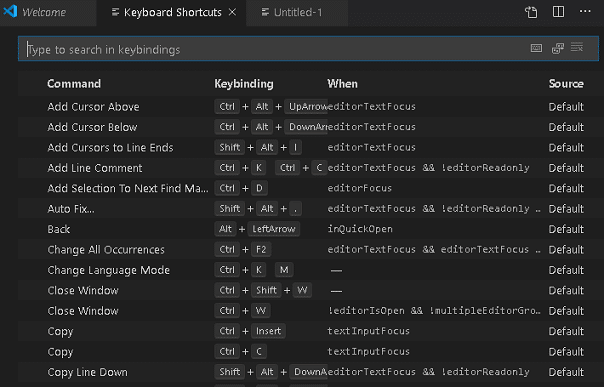Screen dimensions: 604x387
Task: Click the editorFocus when clause
Action: point(359,188)
